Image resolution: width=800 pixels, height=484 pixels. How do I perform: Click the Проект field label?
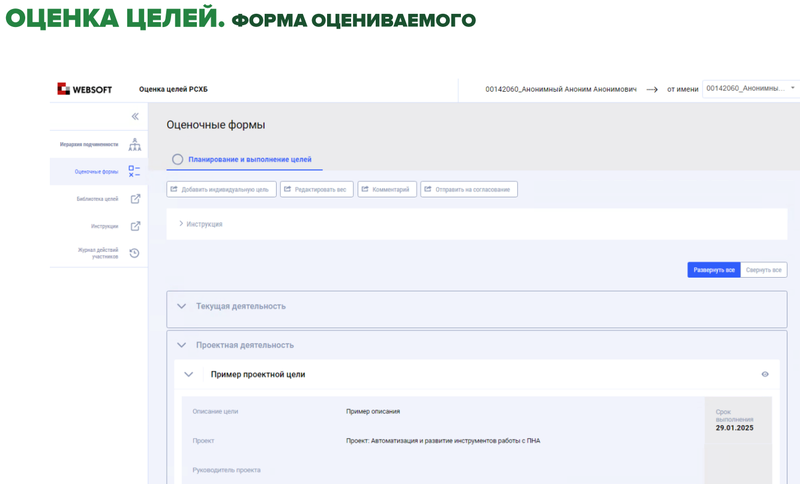(203, 441)
